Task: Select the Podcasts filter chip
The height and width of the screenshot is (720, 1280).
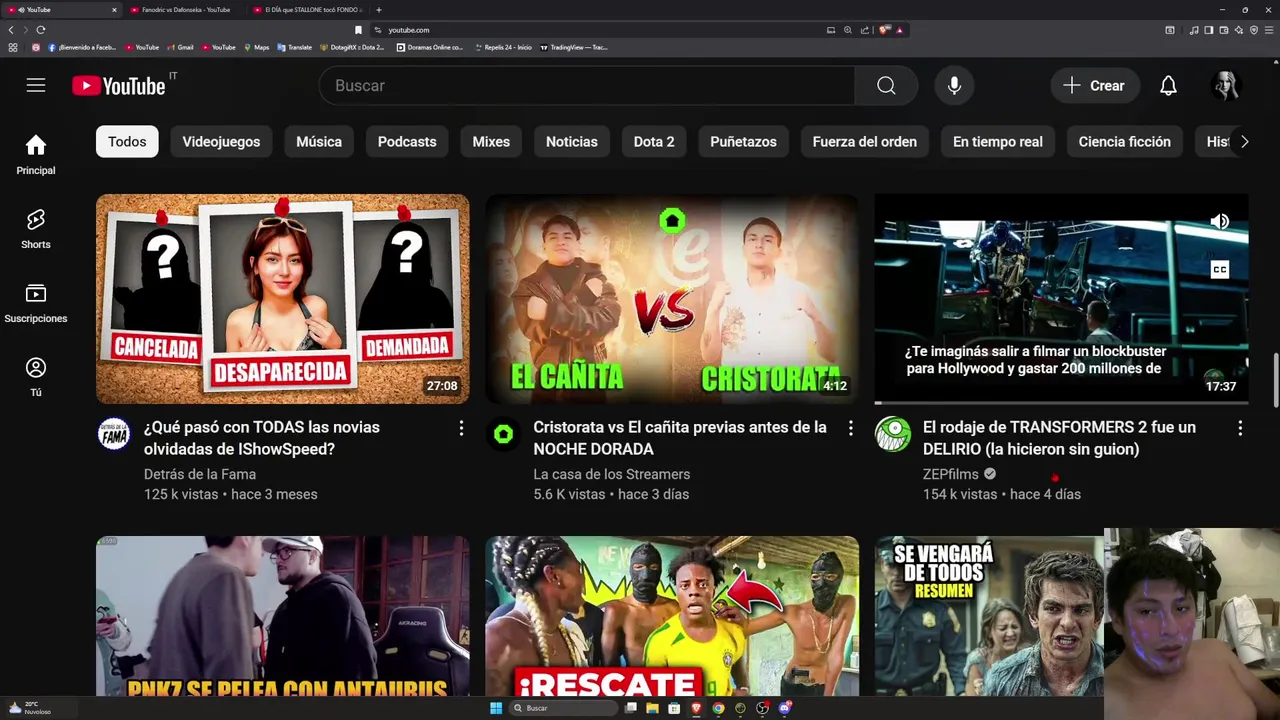Action: 407,142
